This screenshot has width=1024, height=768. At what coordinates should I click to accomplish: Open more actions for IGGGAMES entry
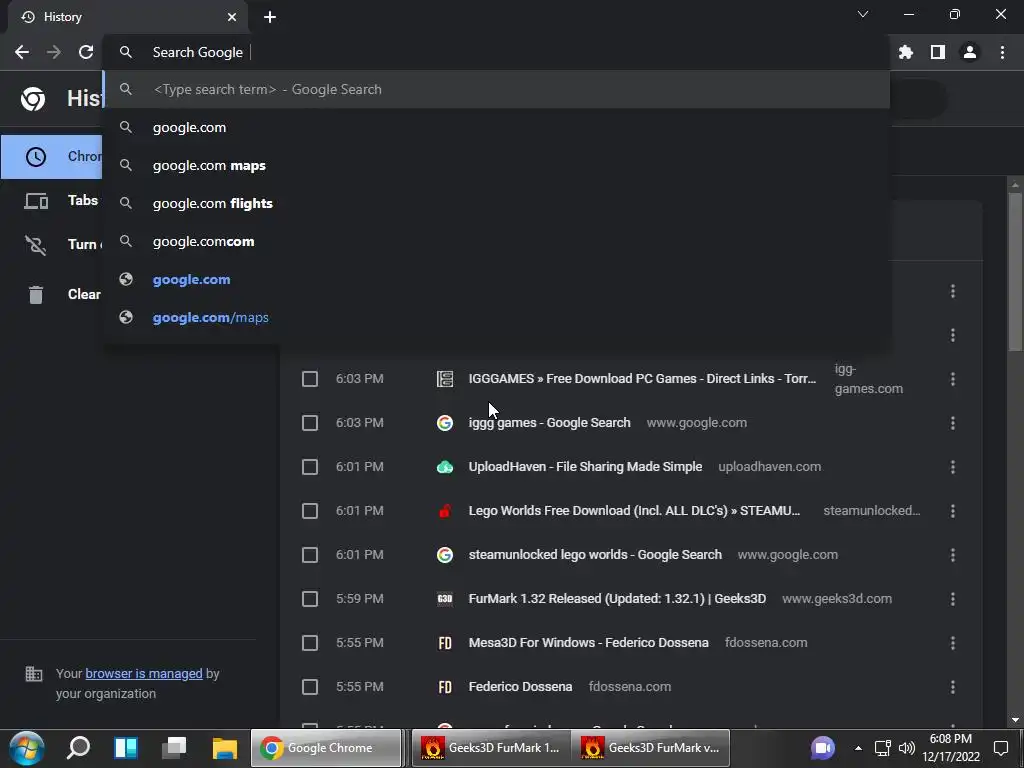[x=953, y=379]
